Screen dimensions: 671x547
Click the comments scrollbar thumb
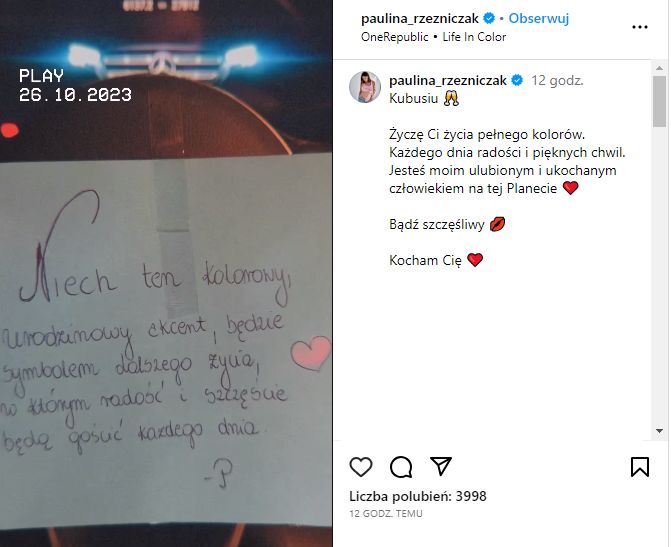(659, 101)
